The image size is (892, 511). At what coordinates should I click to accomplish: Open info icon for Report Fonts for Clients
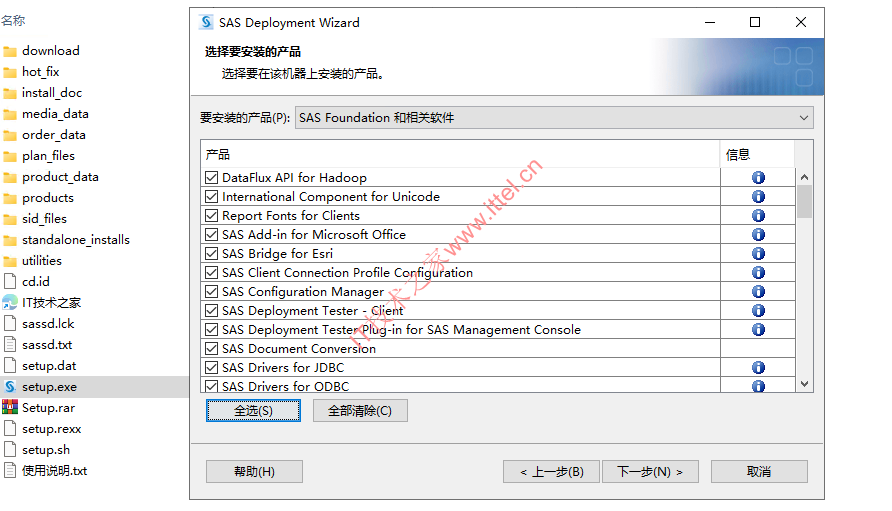pyautogui.click(x=758, y=216)
